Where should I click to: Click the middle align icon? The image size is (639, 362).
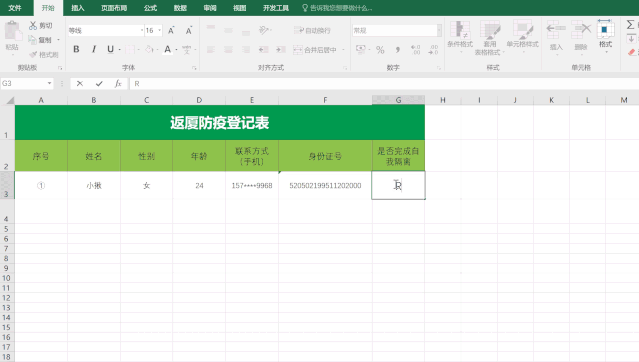(228, 30)
